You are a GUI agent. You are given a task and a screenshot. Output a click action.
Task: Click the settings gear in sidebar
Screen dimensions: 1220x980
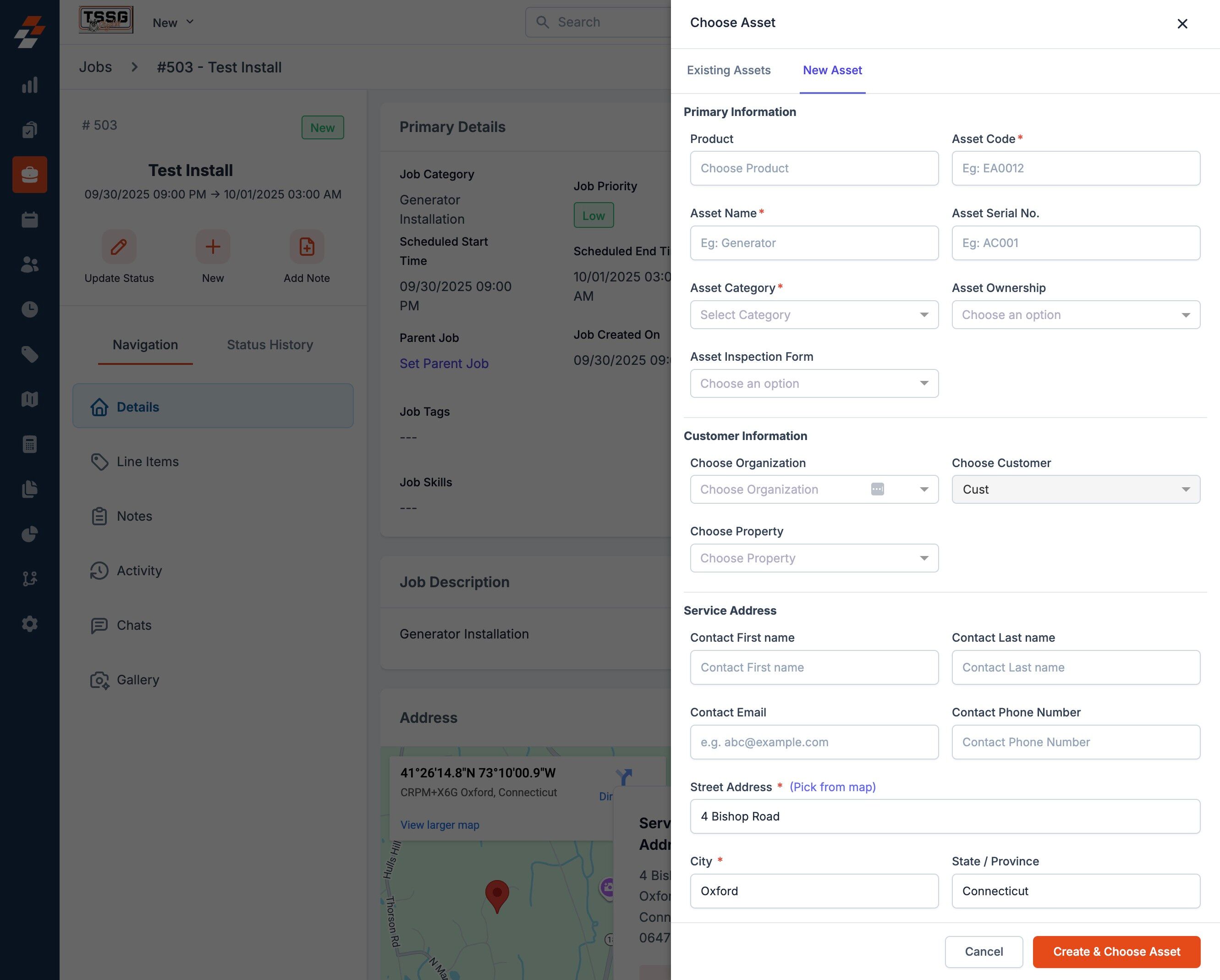click(29, 623)
